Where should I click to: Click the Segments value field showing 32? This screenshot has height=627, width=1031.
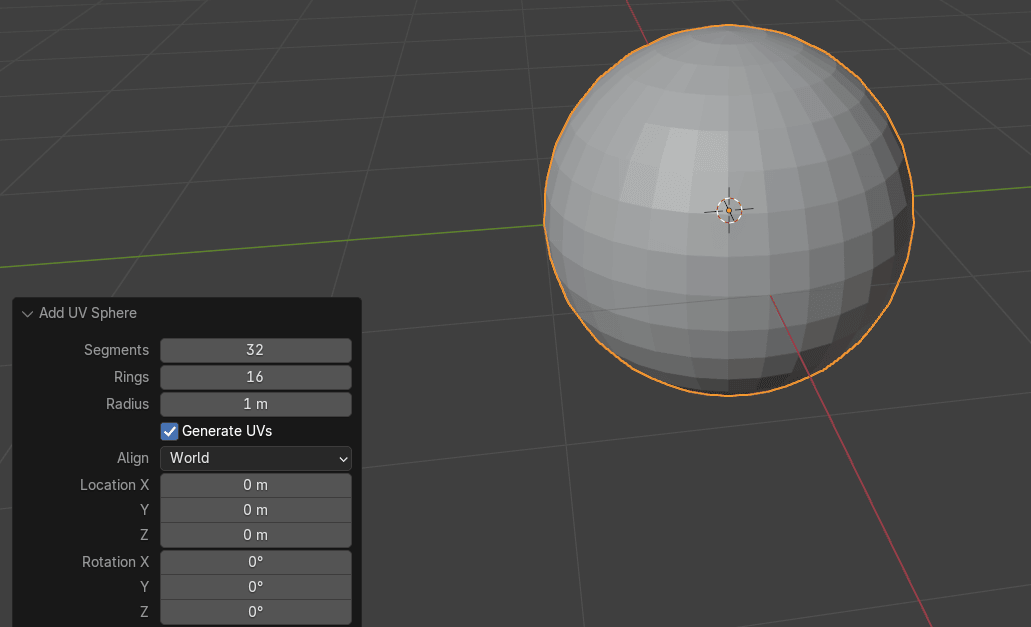[255, 350]
